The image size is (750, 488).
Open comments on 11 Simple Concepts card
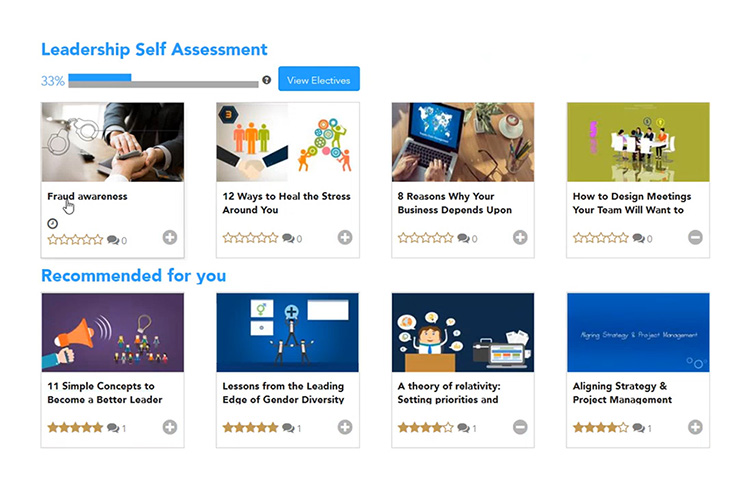pyautogui.click(x=117, y=428)
